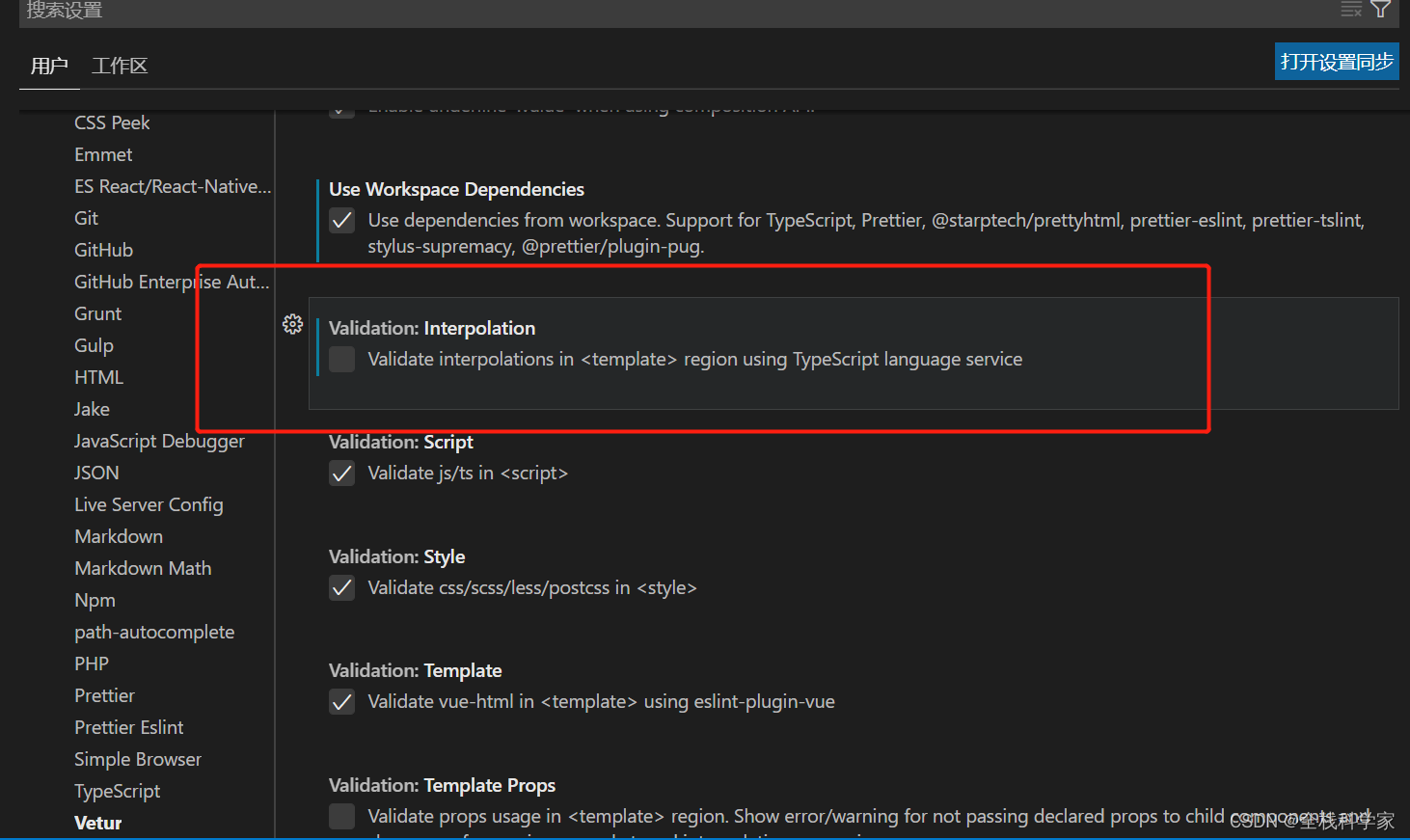The height and width of the screenshot is (840, 1410).
Task: Select Prettier Eslint settings entry
Action: [x=128, y=727]
